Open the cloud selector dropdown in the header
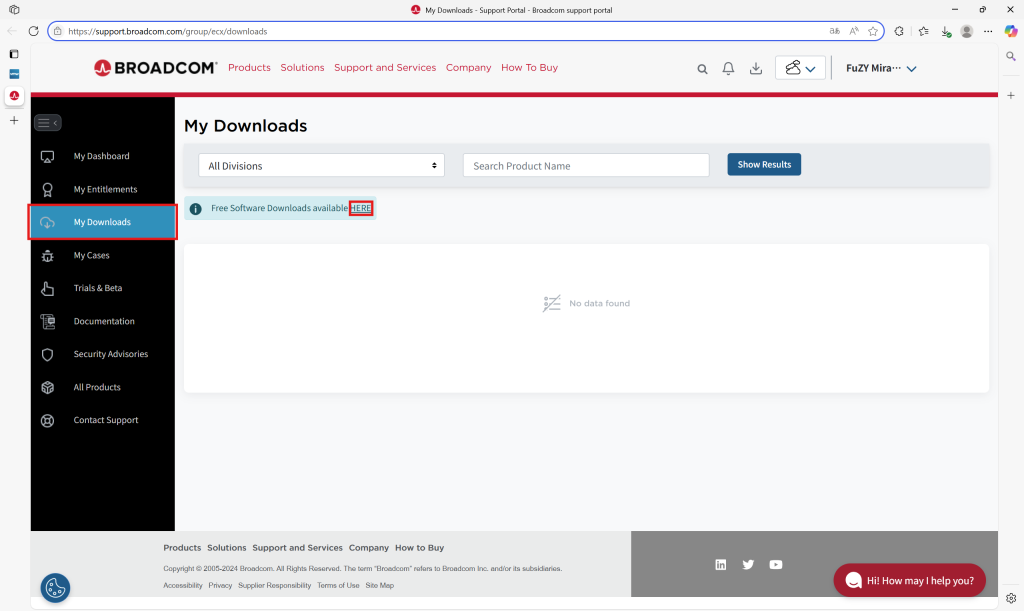Screen dimensions: 1024x611 pyautogui.click(x=800, y=68)
